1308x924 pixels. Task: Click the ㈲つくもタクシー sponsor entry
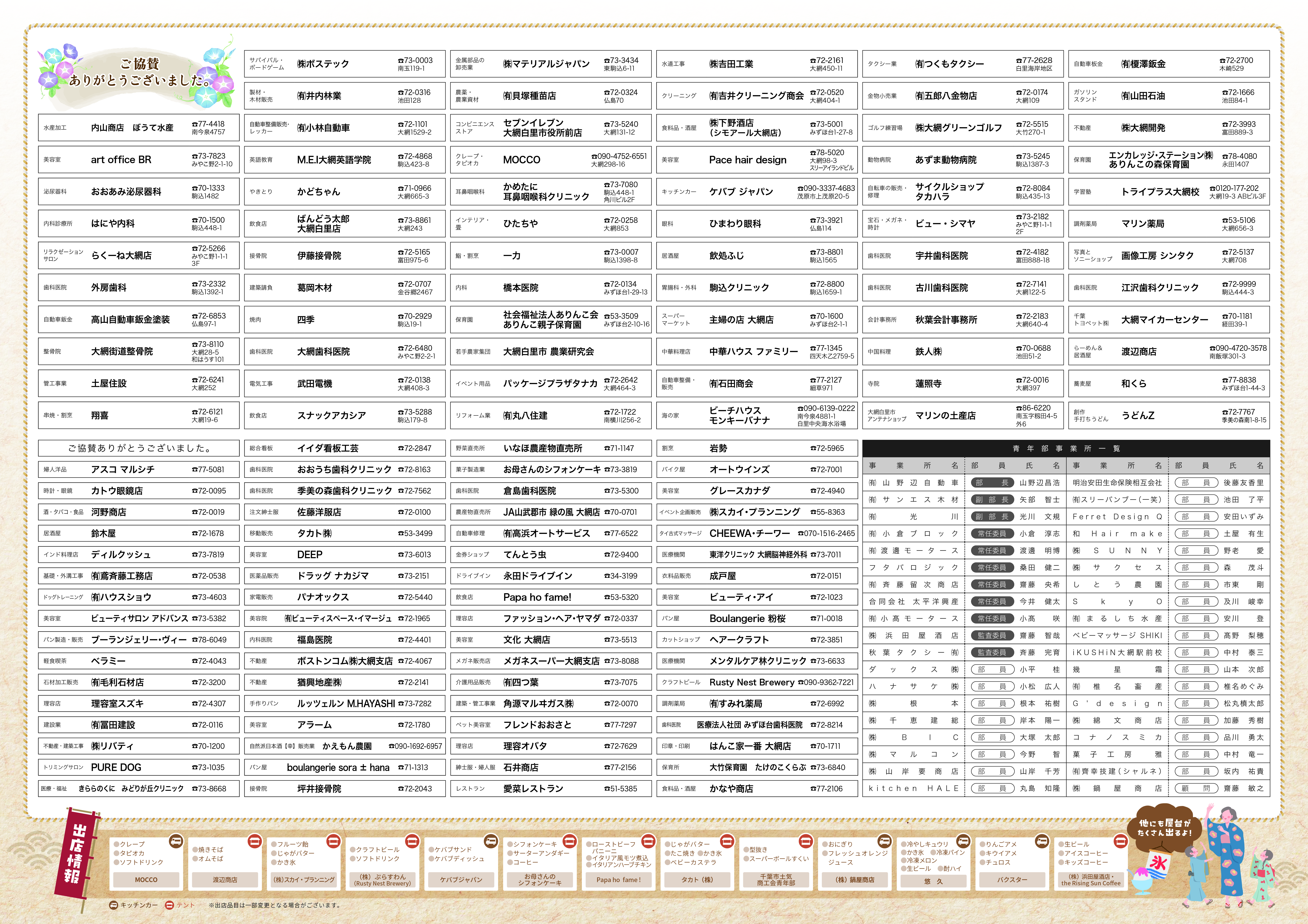coord(963,64)
